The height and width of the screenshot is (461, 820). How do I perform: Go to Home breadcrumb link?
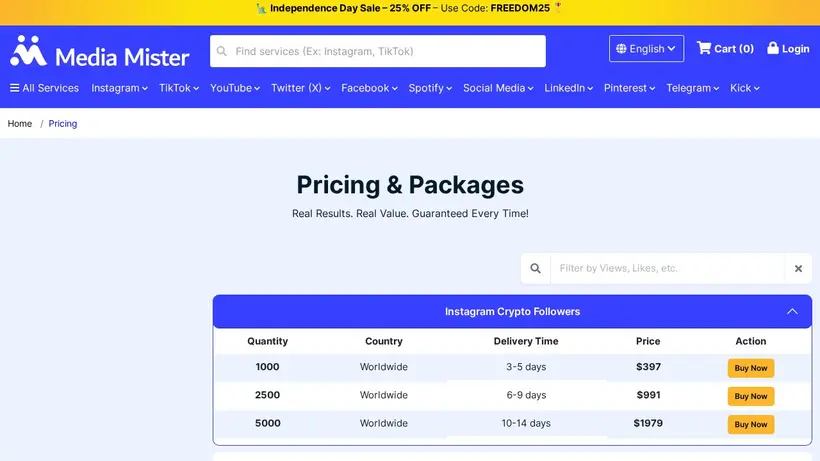point(20,123)
